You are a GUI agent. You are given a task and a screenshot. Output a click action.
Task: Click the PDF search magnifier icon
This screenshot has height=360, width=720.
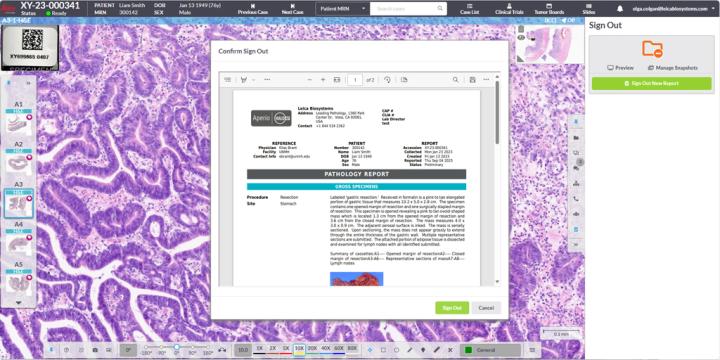(456, 80)
